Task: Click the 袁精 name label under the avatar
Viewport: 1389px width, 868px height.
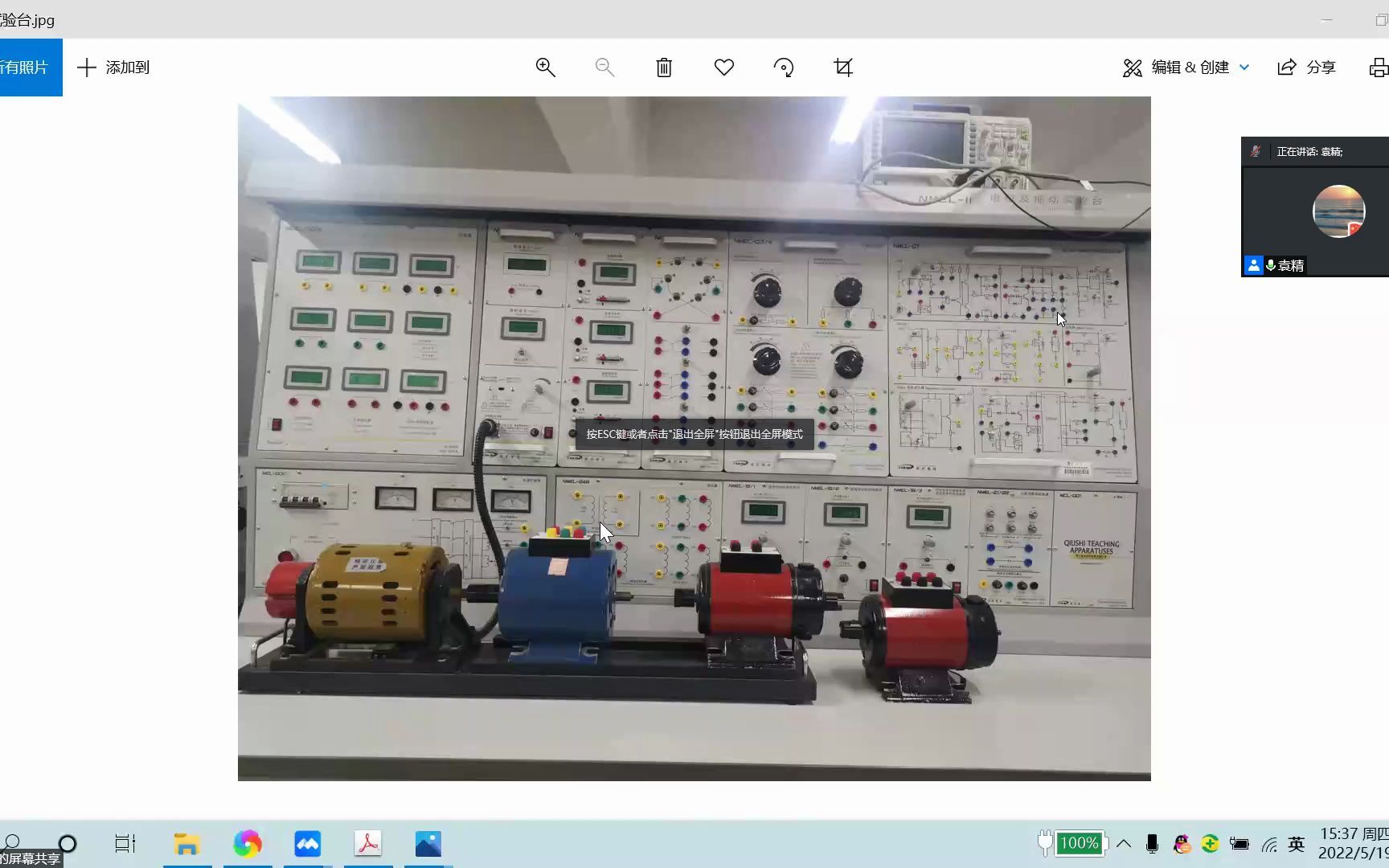Action: coord(1291,265)
